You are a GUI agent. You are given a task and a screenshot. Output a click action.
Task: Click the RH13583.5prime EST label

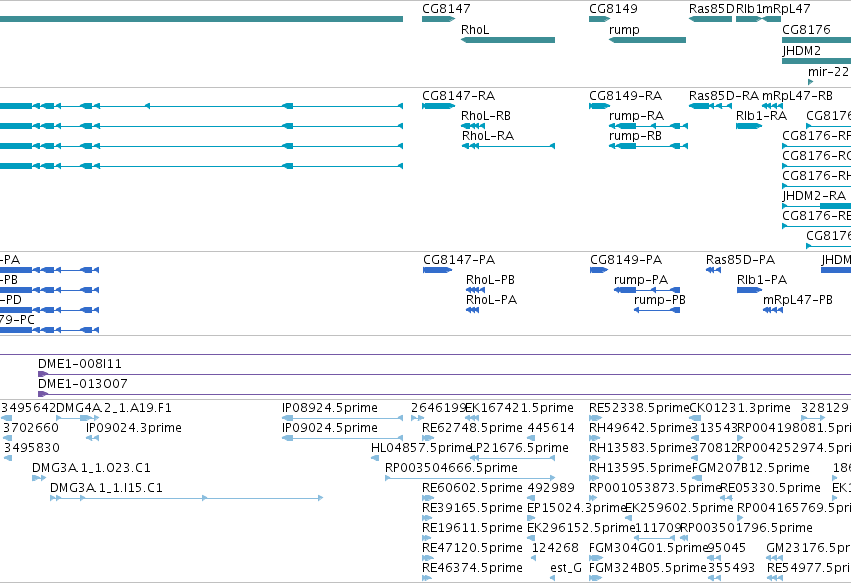pyautogui.click(x=640, y=448)
